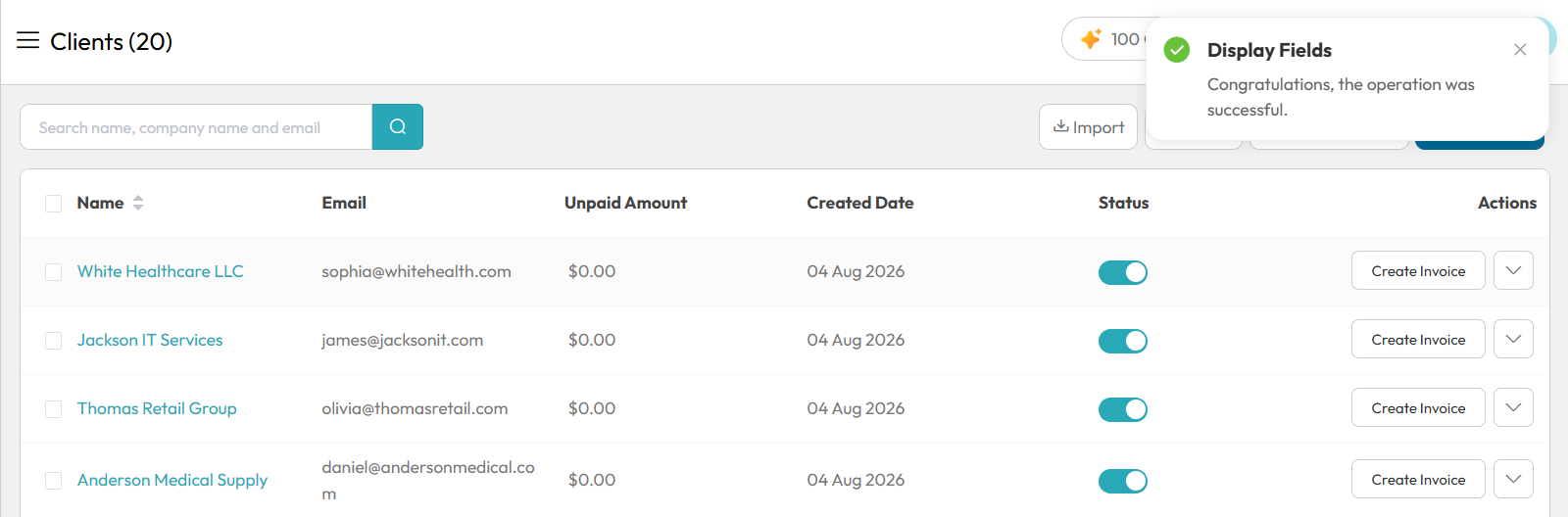This screenshot has height=517, width=1568.
Task: Open actions chevron for Jackson IT Services
Action: point(1513,340)
